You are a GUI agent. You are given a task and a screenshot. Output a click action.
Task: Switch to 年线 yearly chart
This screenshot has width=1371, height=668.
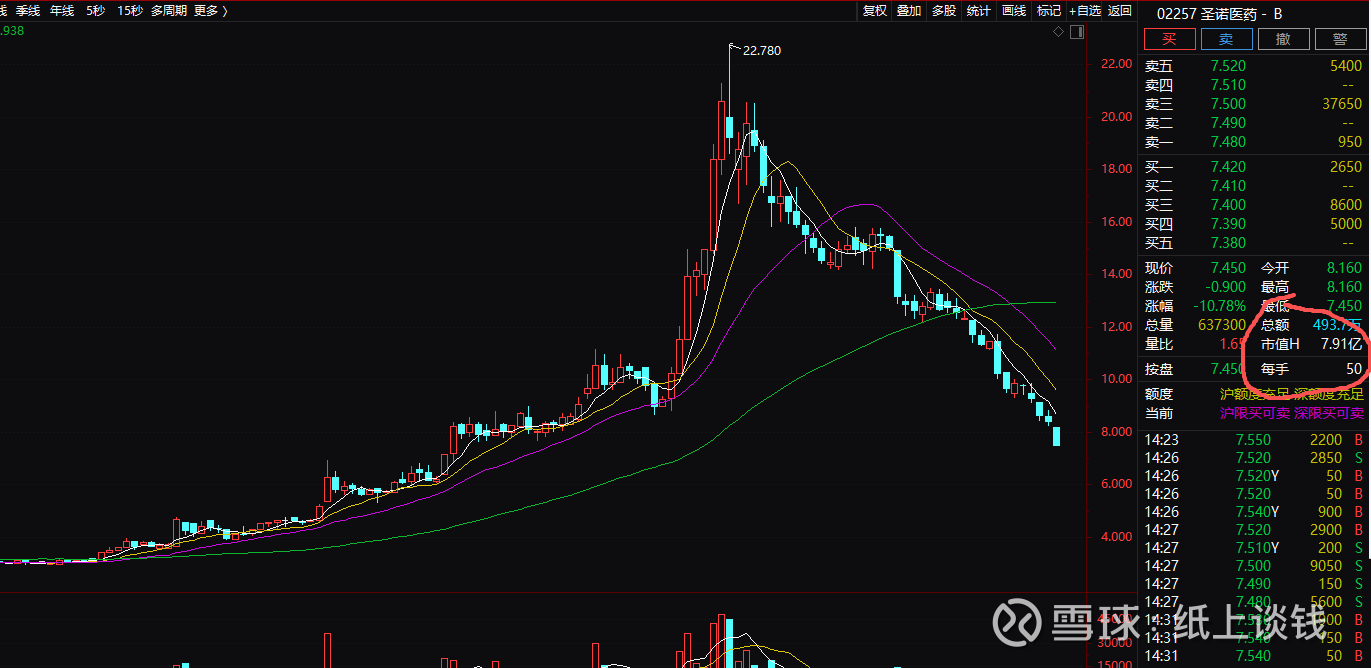[x=62, y=11]
